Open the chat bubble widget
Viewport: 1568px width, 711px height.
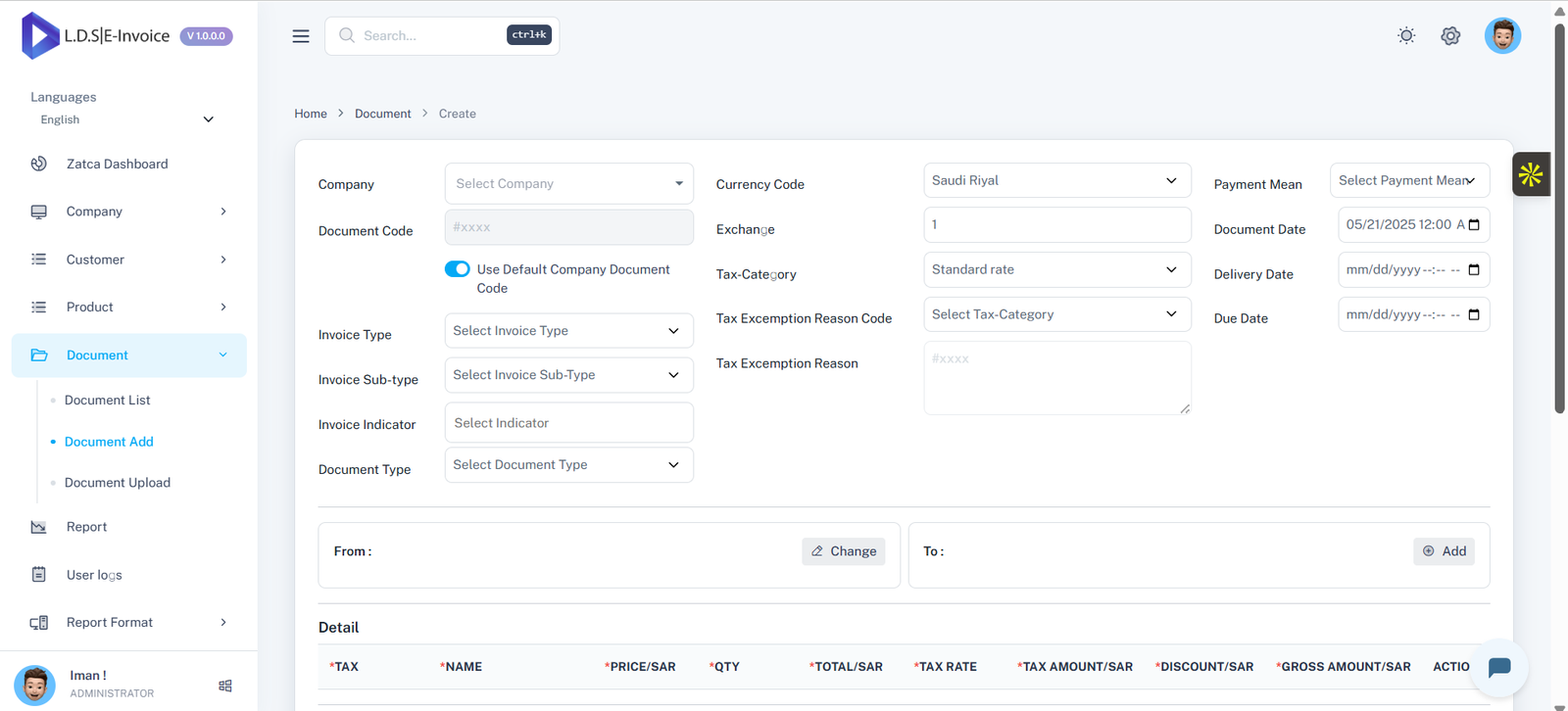[x=1498, y=668]
